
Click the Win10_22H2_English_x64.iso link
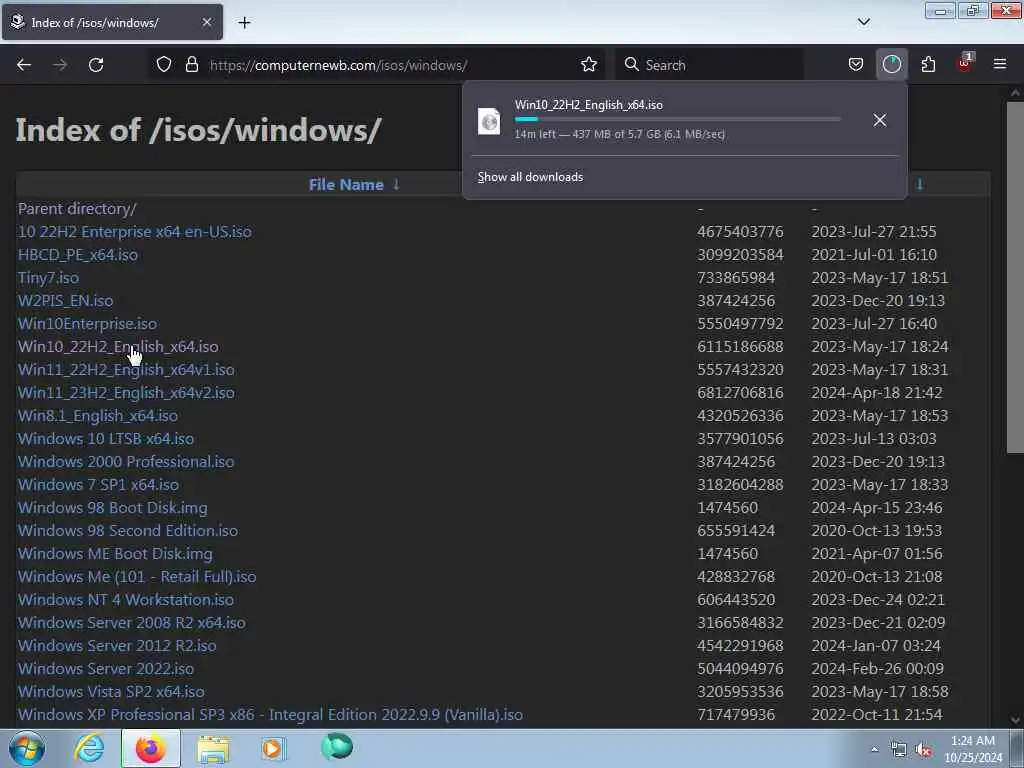[118, 347]
